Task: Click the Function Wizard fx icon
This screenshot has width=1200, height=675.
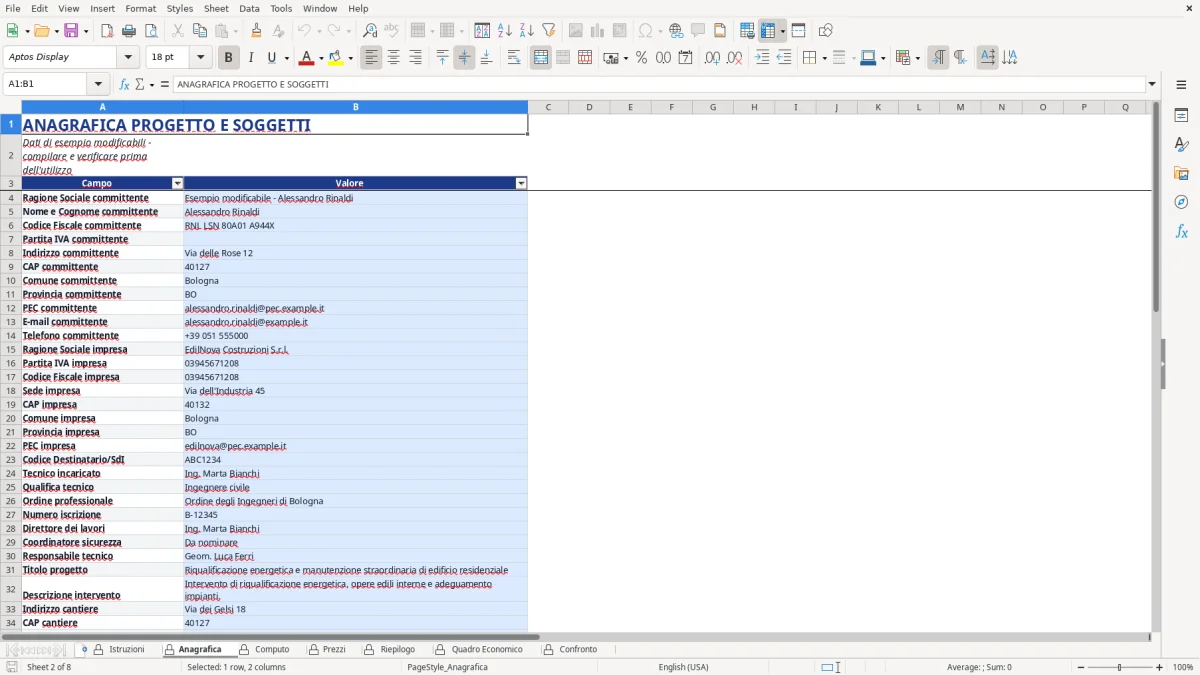Action: click(x=124, y=84)
